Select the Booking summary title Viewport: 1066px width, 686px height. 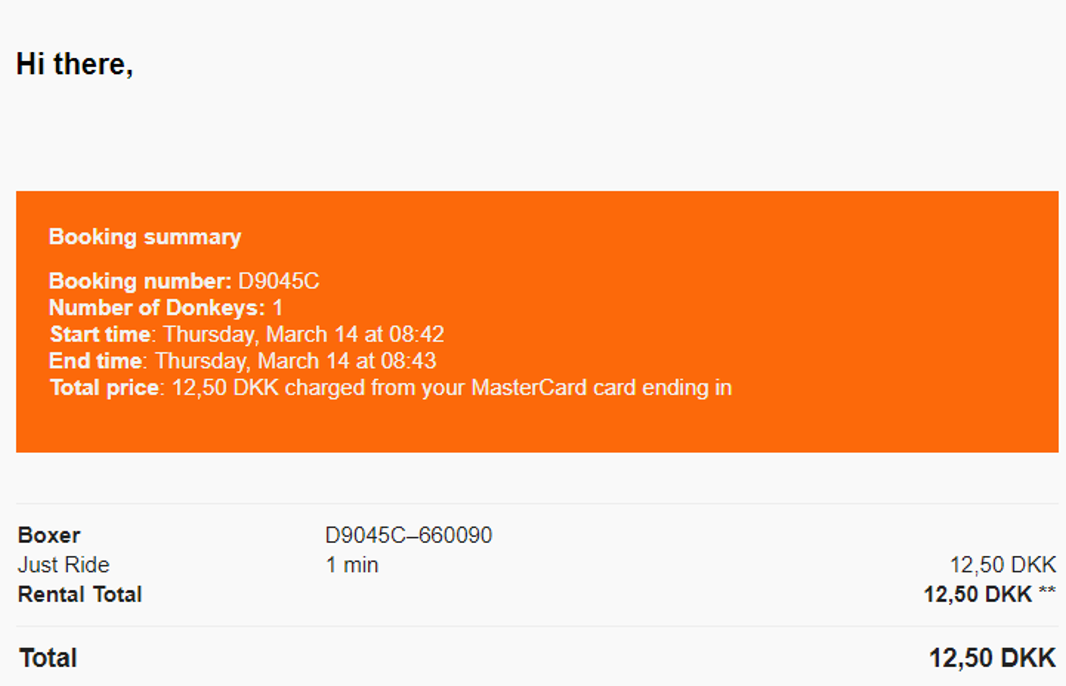click(x=145, y=237)
